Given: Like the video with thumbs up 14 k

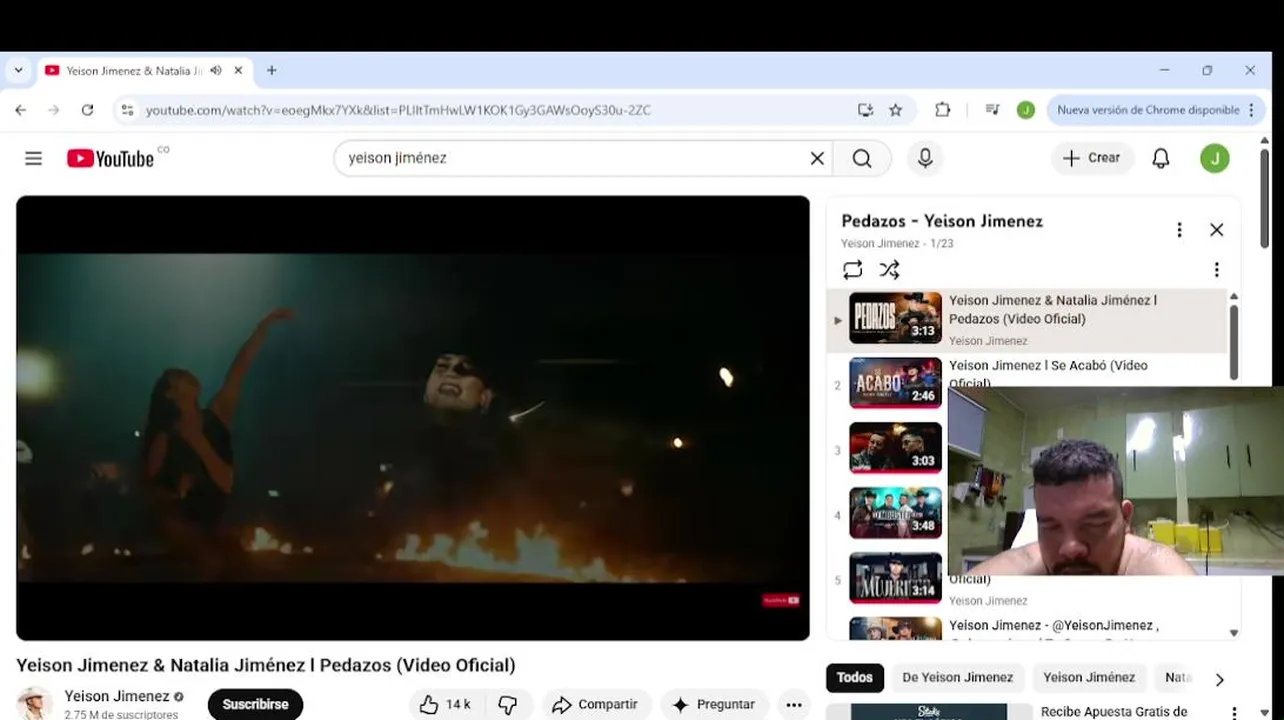Looking at the screenshot, I should (x=445, y=705).
